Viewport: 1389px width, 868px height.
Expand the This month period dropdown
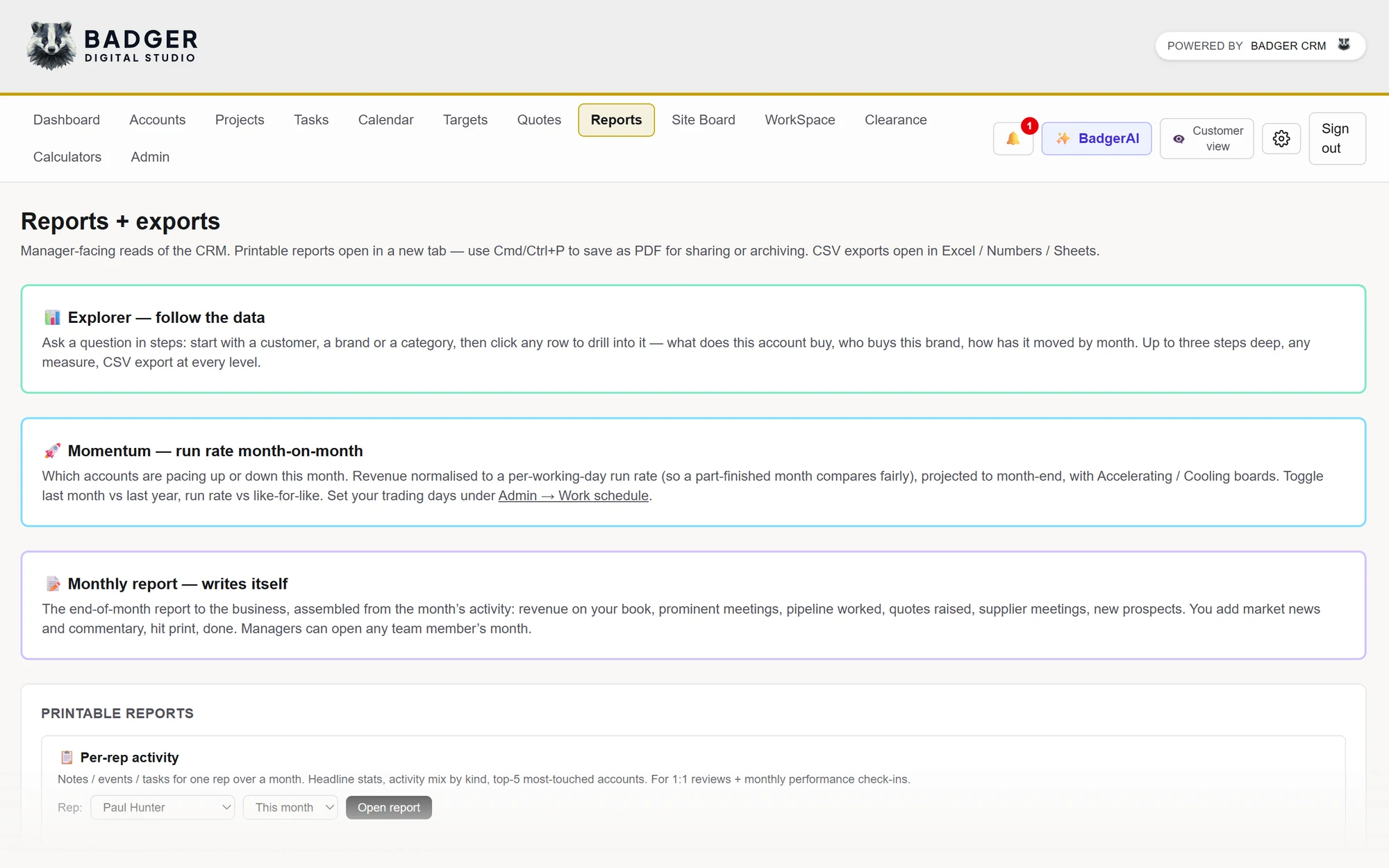tap(290, 808)
